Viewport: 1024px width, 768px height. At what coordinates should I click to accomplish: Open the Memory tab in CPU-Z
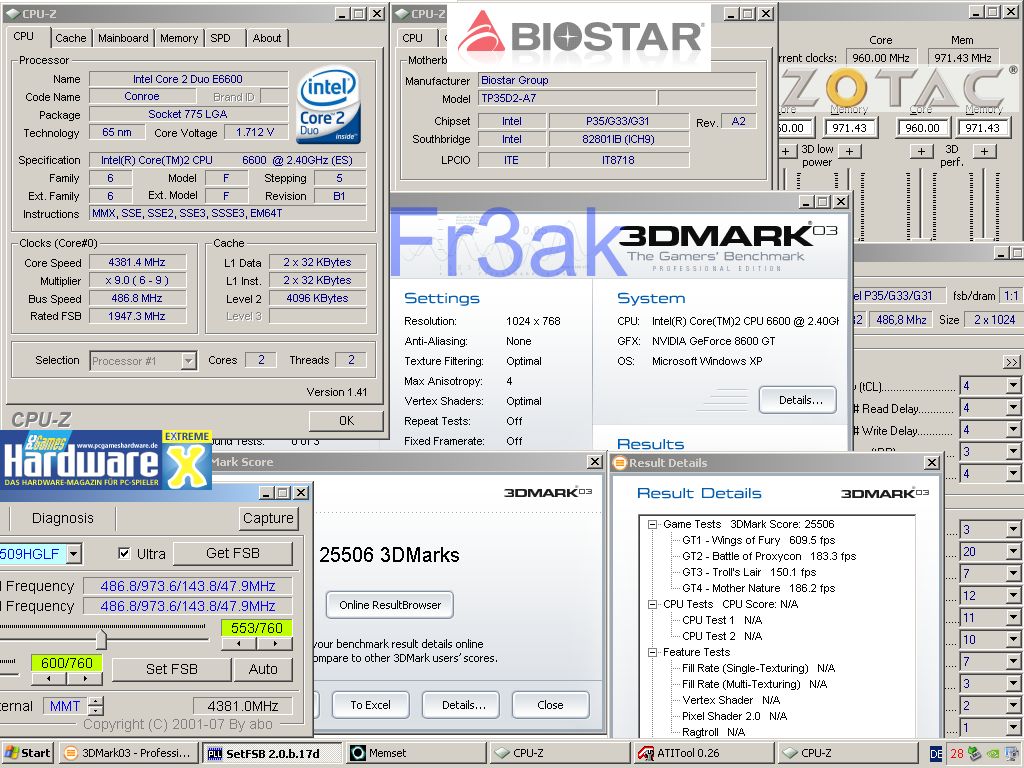click(179, 38)
